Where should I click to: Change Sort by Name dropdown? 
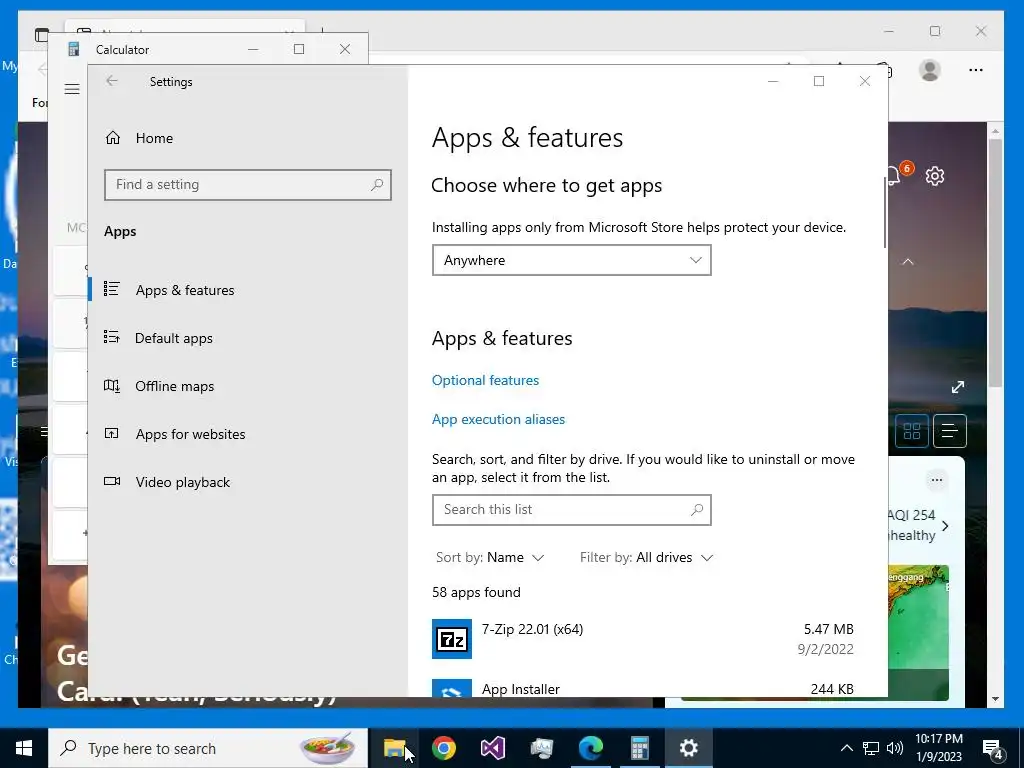coord(490,557)
